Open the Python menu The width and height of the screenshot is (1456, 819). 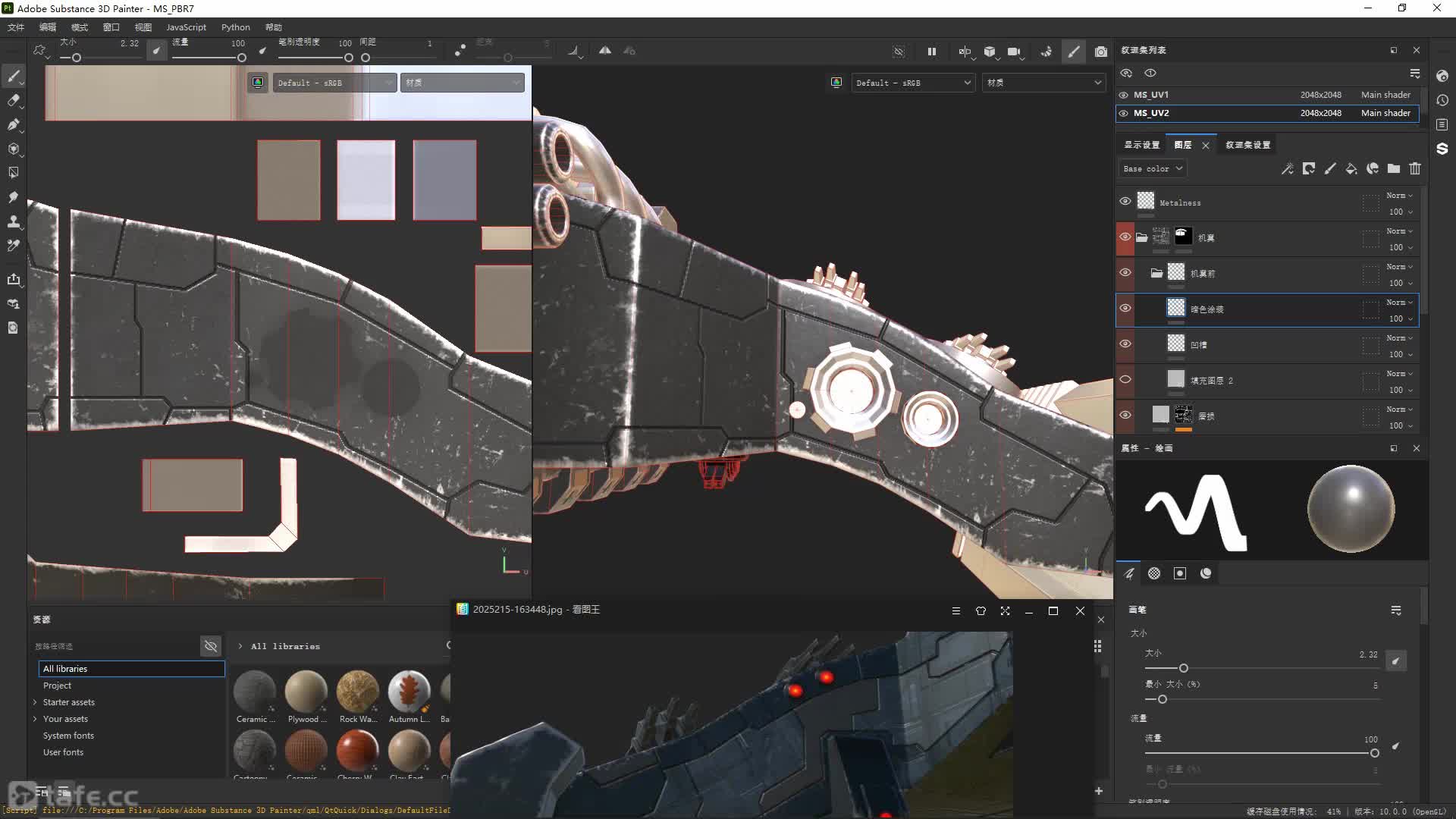click(235, 27)
